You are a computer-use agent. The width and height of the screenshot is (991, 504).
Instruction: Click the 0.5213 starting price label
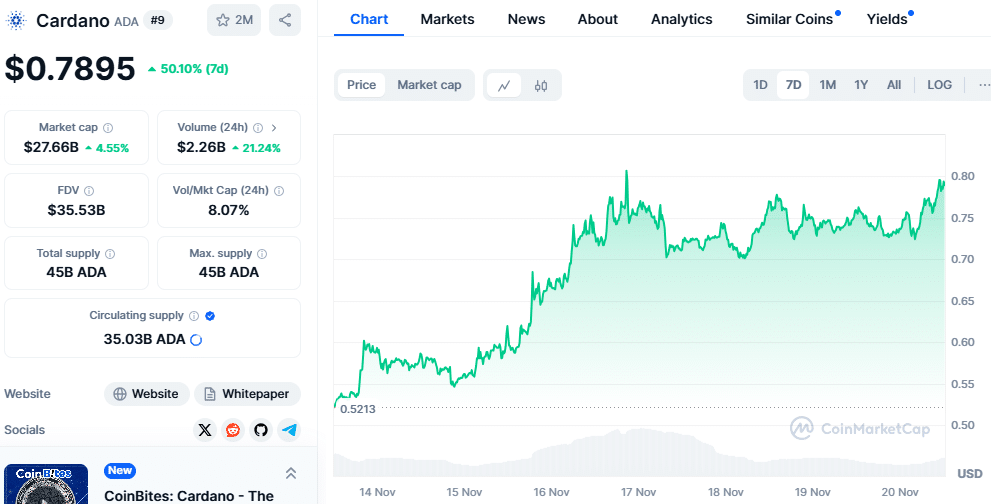pyautogui.click(x=358, y=409)
